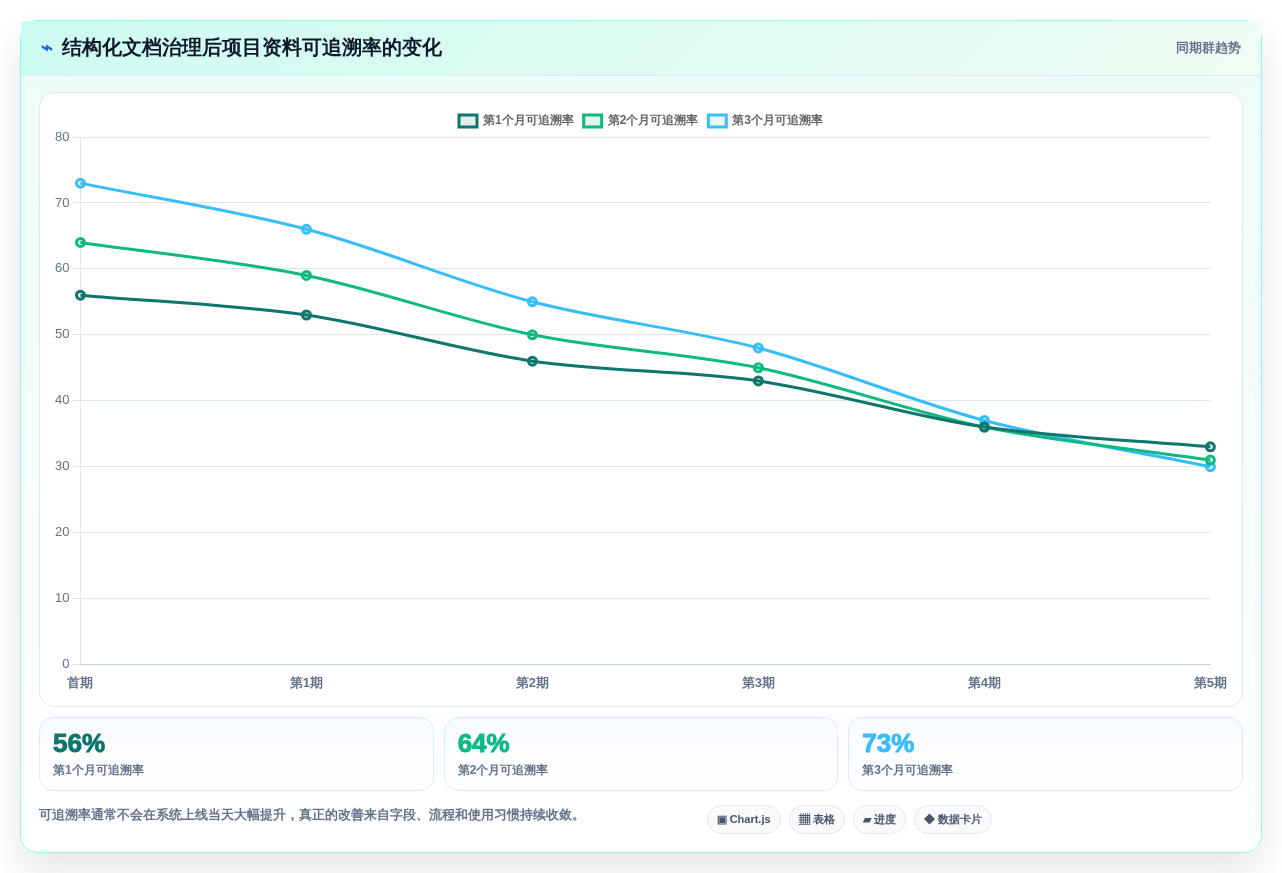
Task: Select the Chart.js tag chip
Action: click(x=744, y=820)
